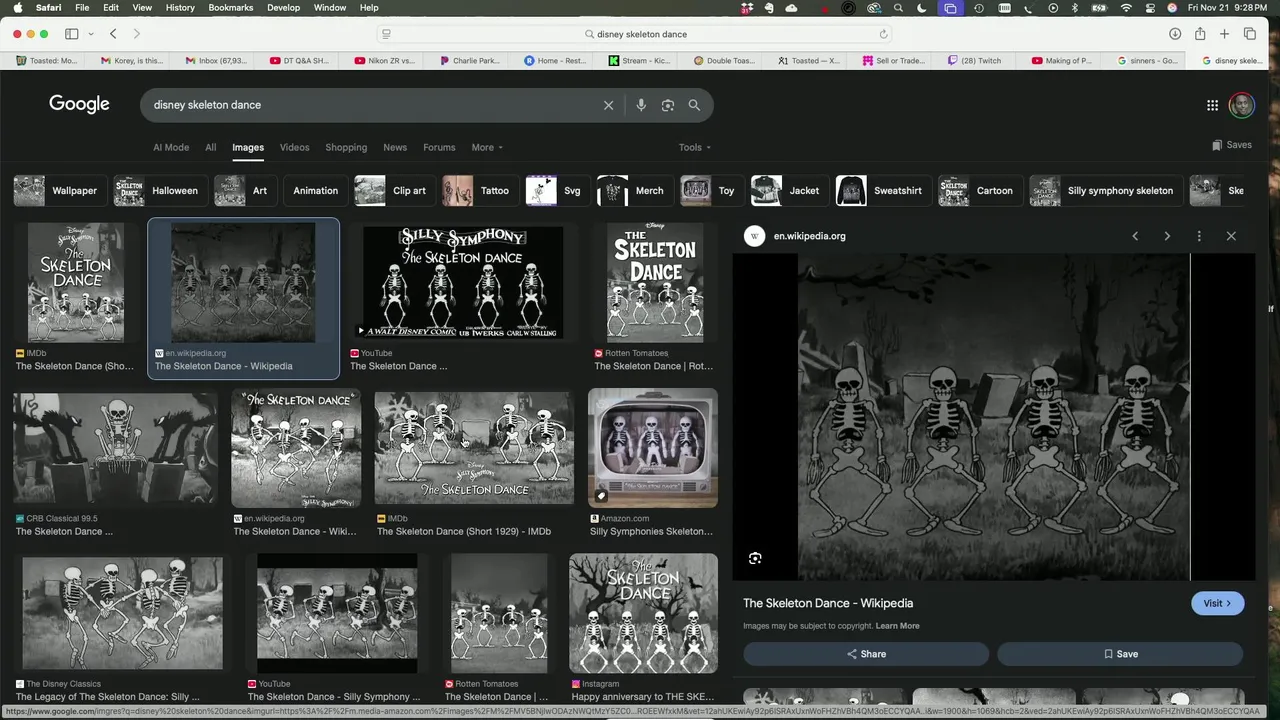Click the Wikipedia favicon in preview header

click(x=755, y=236)
